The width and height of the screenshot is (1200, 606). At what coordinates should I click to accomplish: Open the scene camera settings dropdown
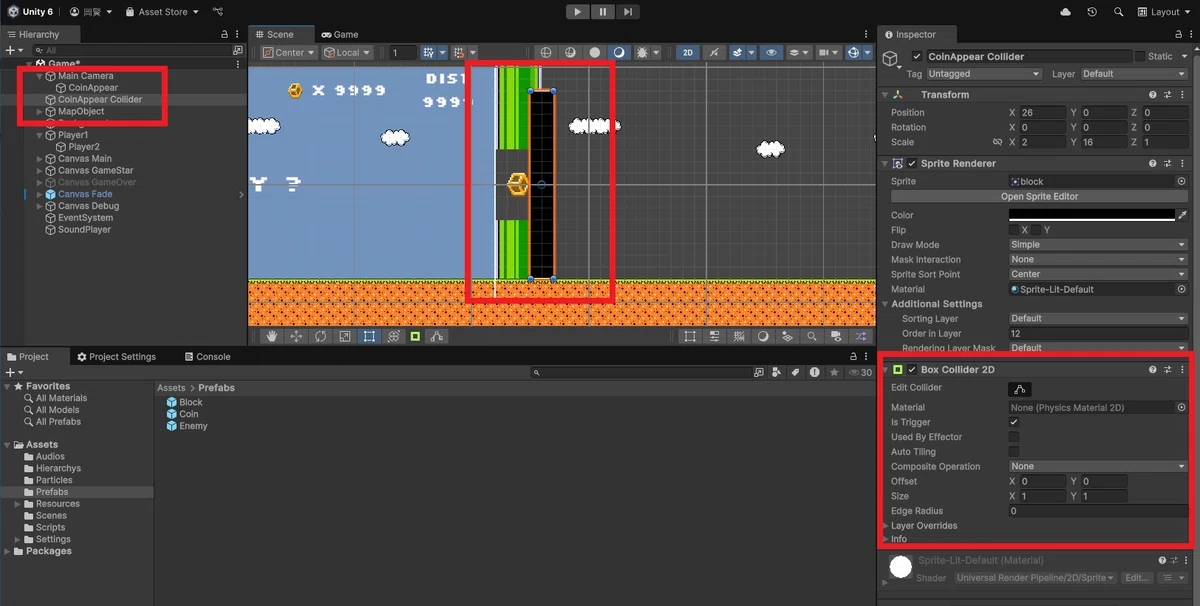point(829,52)
